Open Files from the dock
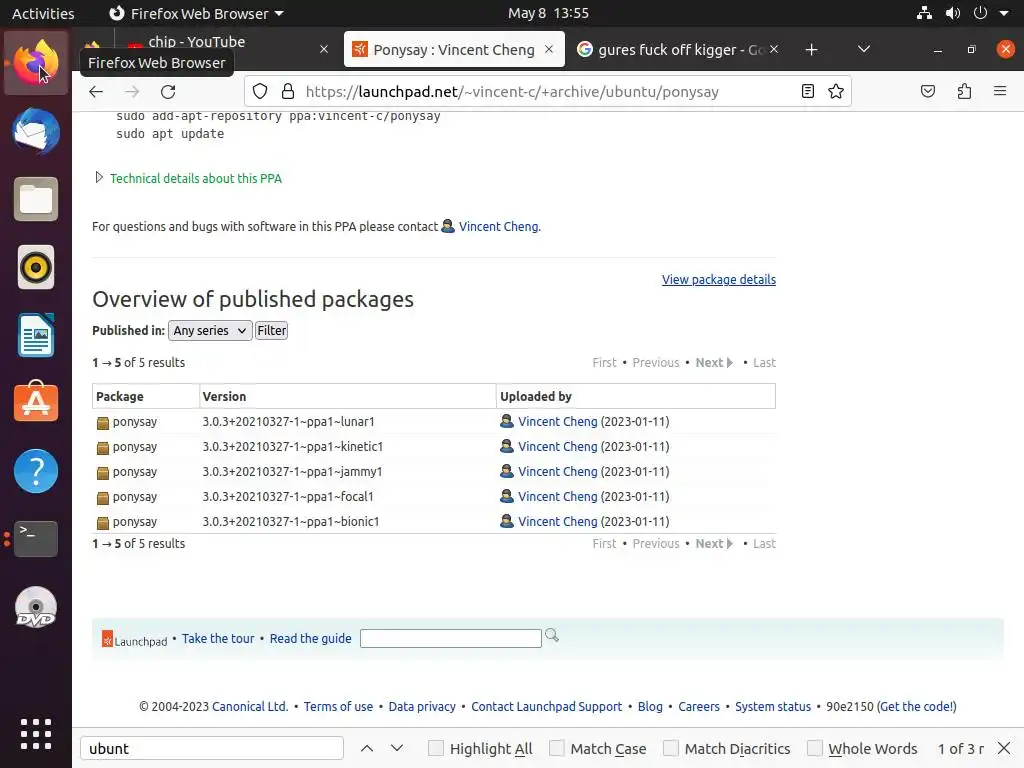The height and width of the screenshot is (768, 1024). point(36,199)
